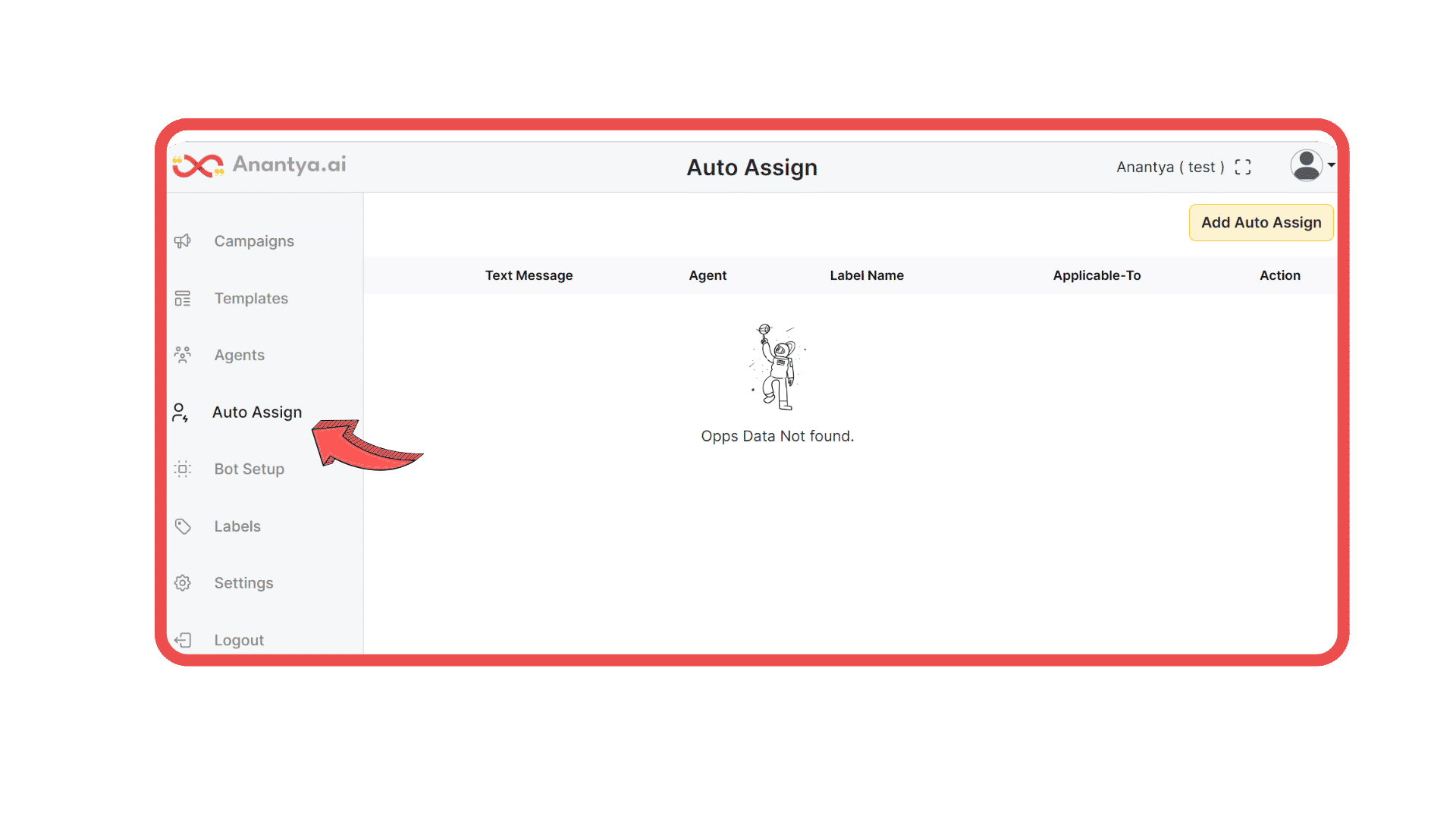1456x819 pixels.
Task: Open the Templates menu item
Action: (x=251, y=298)
